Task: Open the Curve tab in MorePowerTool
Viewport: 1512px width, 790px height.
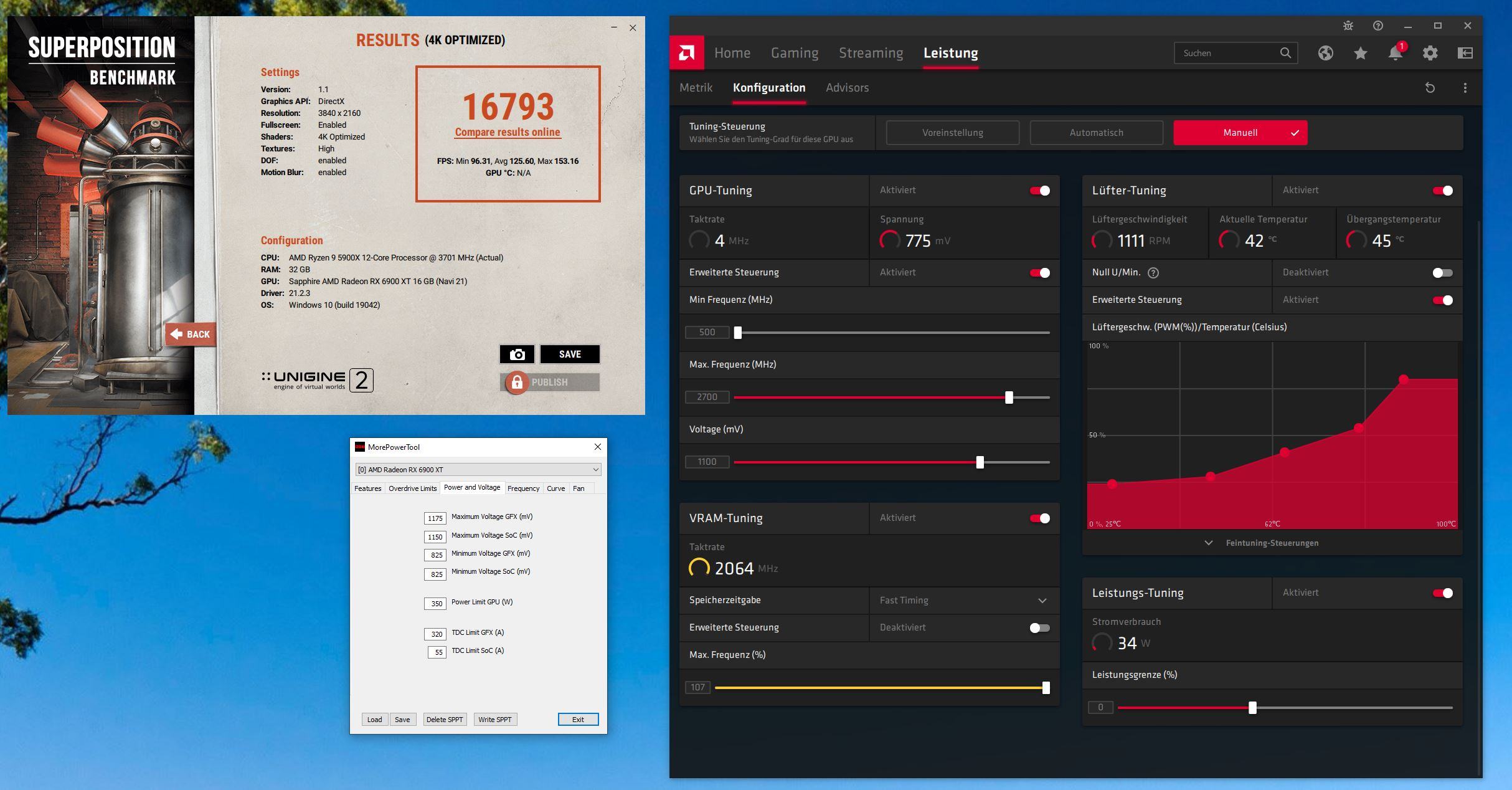Action: [x=555, y=488]
